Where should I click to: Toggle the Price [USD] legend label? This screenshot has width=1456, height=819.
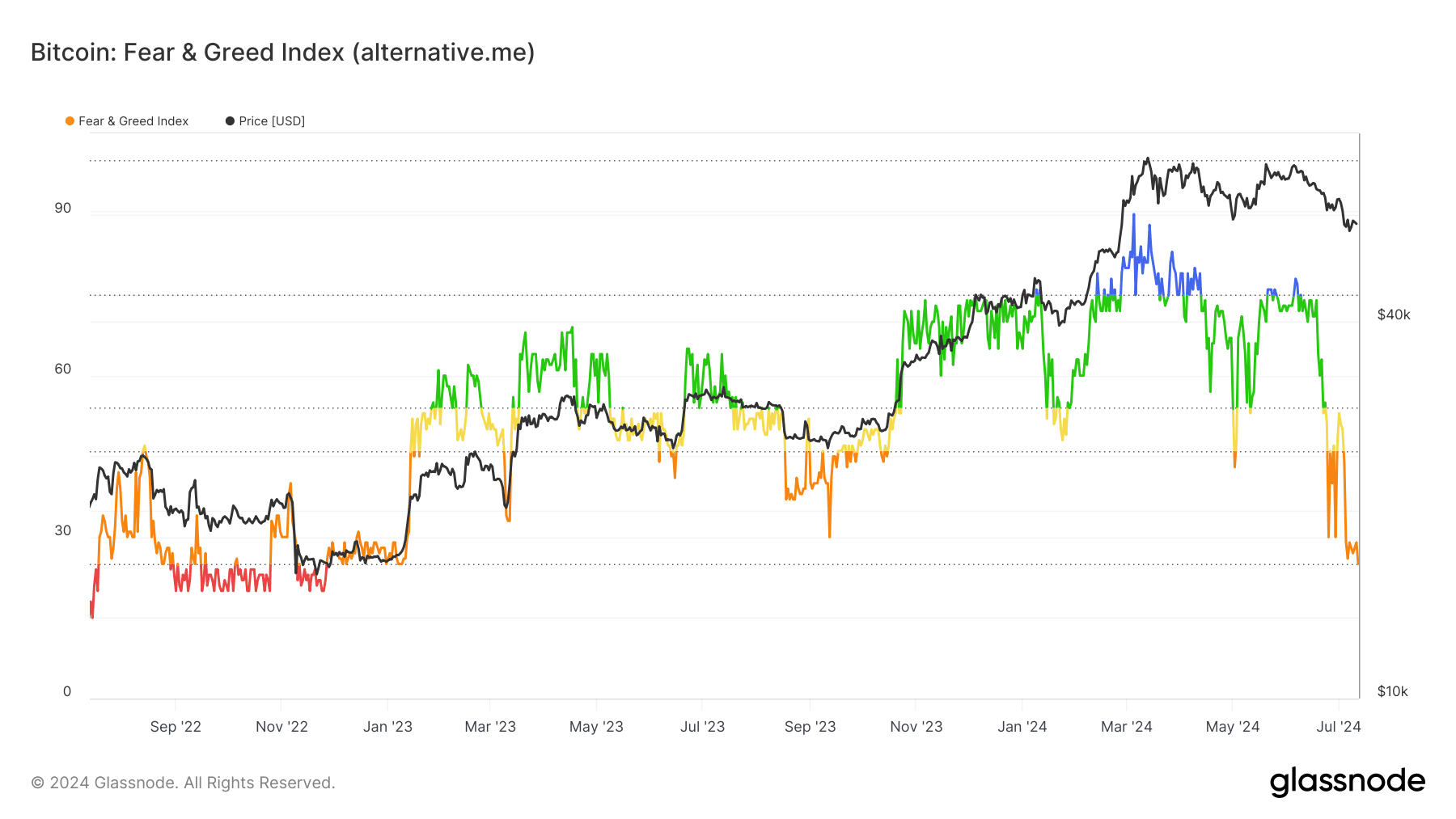272,121
